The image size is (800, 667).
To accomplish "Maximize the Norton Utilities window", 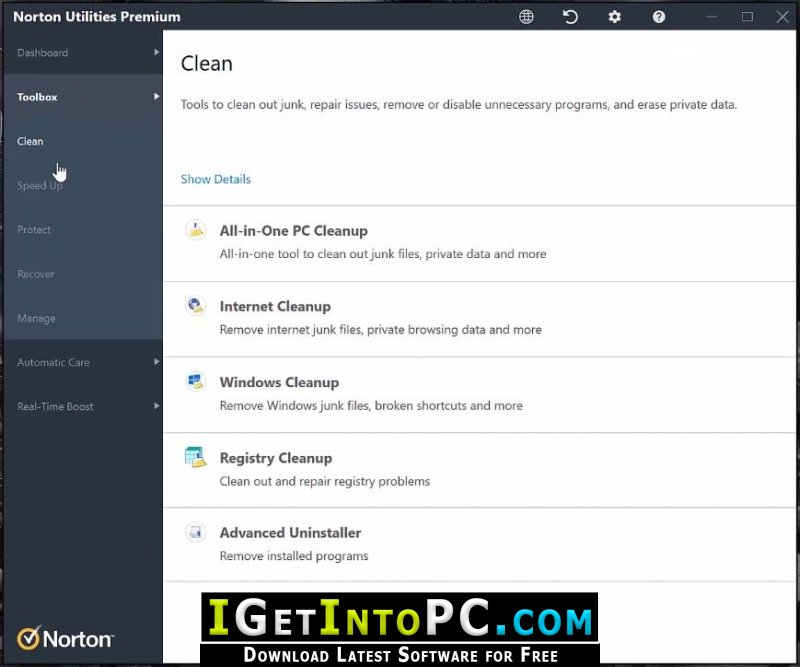I will click(747, 17).
